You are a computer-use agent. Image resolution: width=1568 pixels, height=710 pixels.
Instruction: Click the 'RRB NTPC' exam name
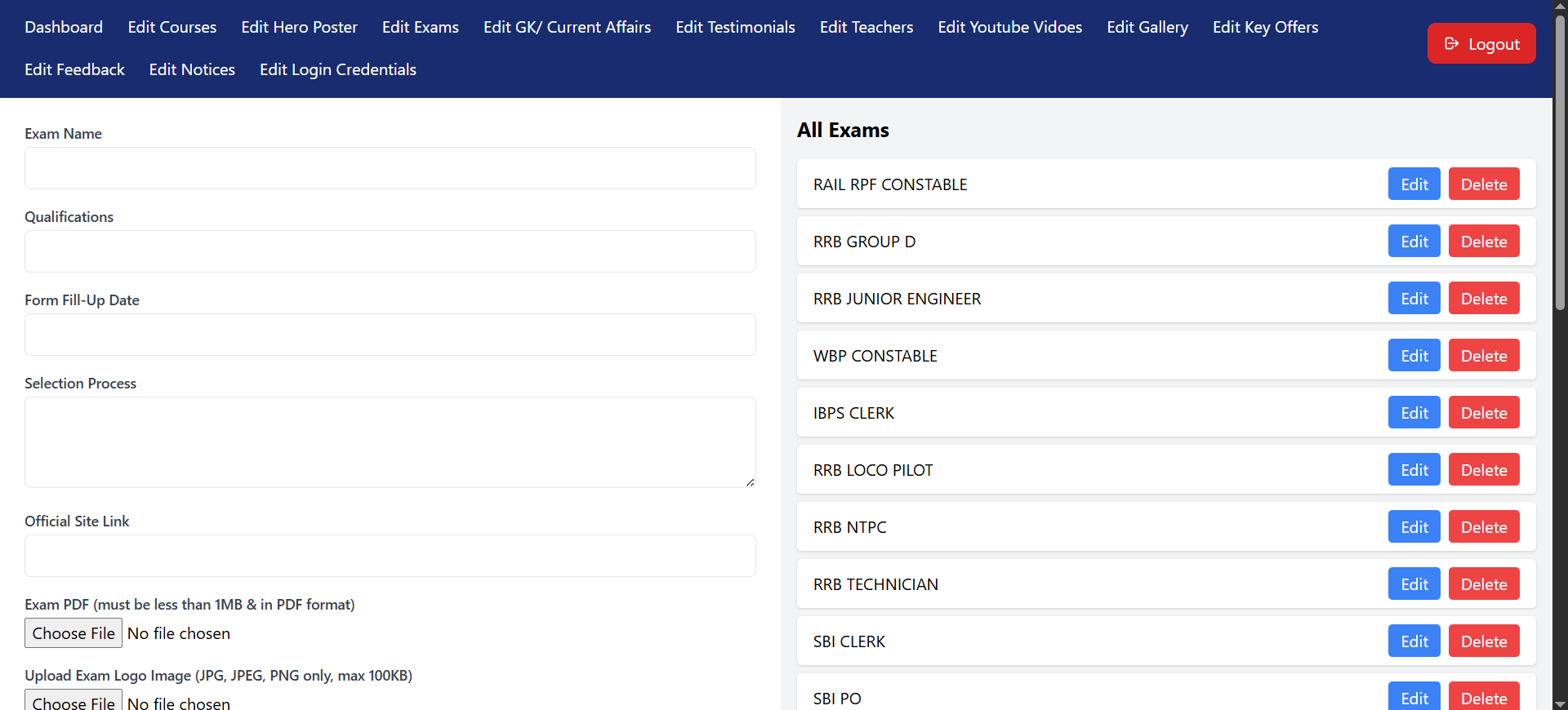(x=850, y=527)
